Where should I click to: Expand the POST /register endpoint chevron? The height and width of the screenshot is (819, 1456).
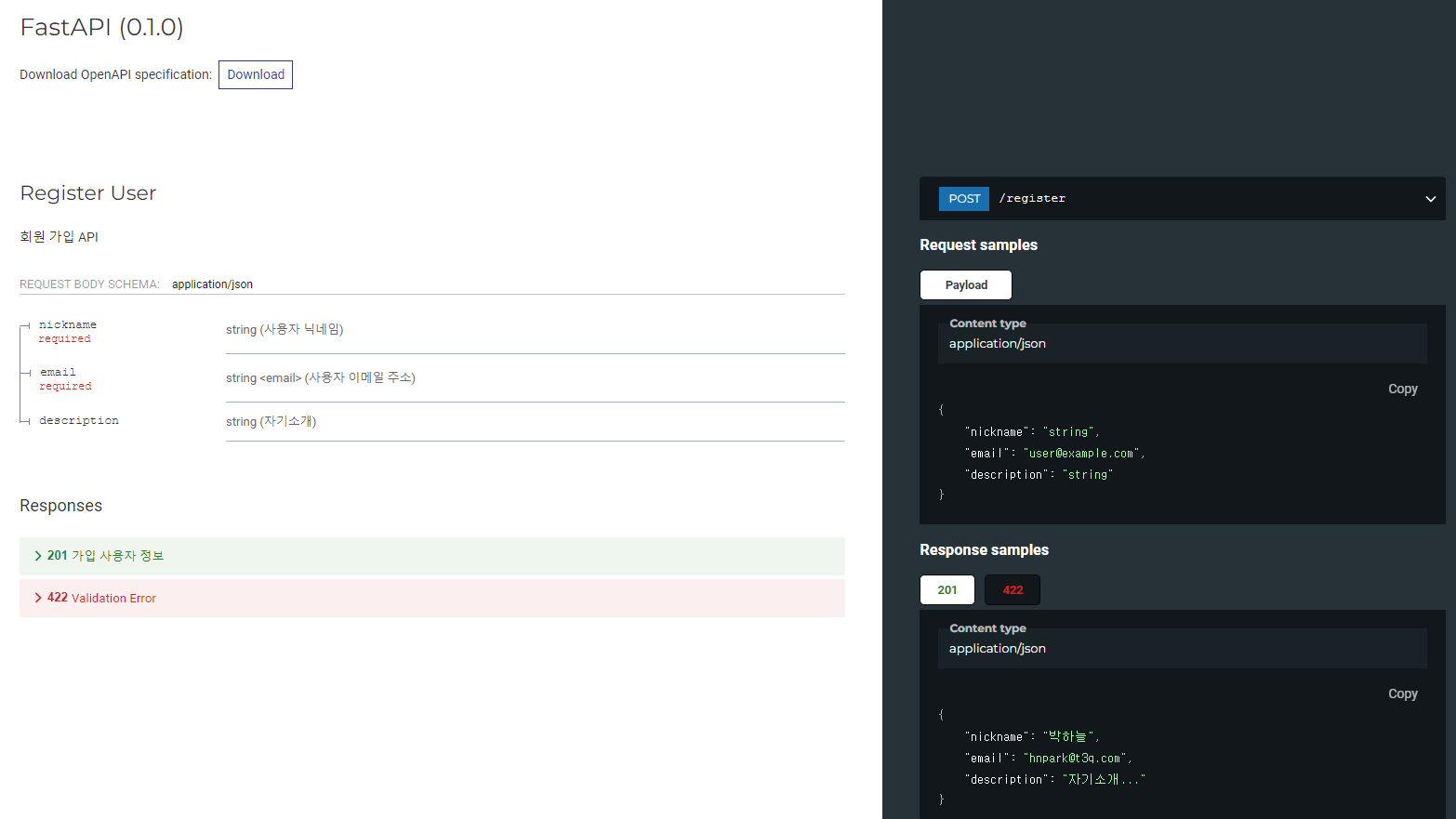pyautogui.click(x=1430, y=199)
